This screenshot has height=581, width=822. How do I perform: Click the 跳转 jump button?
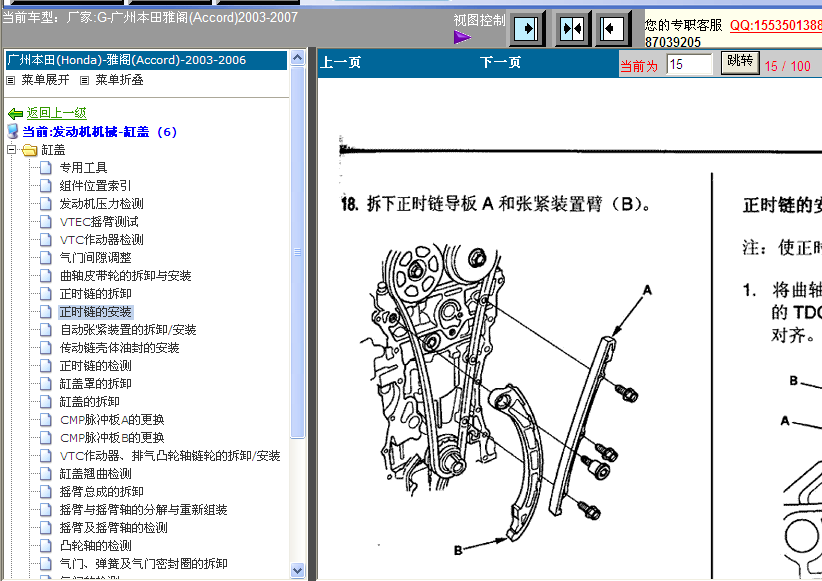coord(740,62)
